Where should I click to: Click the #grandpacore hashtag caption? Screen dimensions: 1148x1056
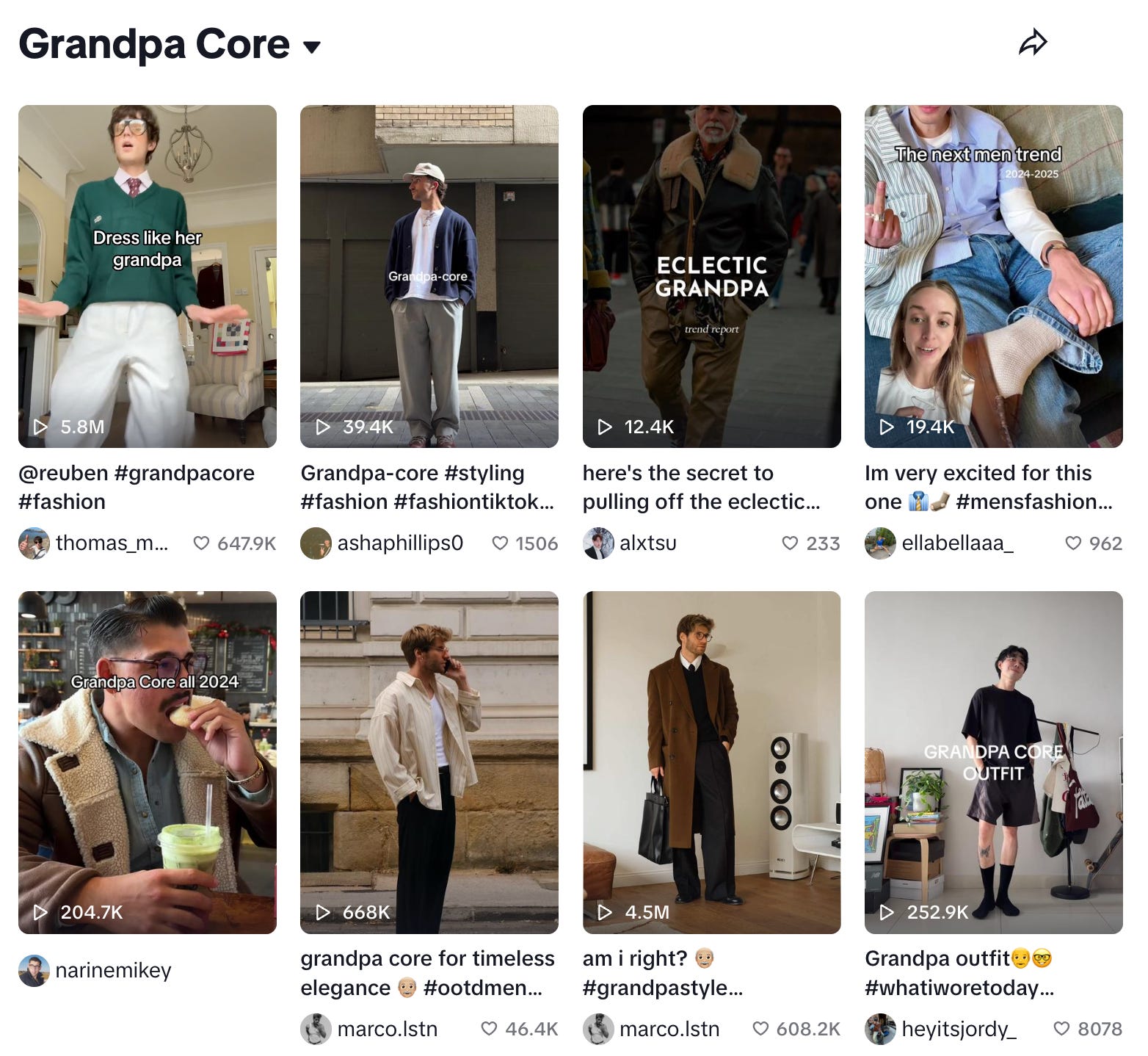coord(184,474)
